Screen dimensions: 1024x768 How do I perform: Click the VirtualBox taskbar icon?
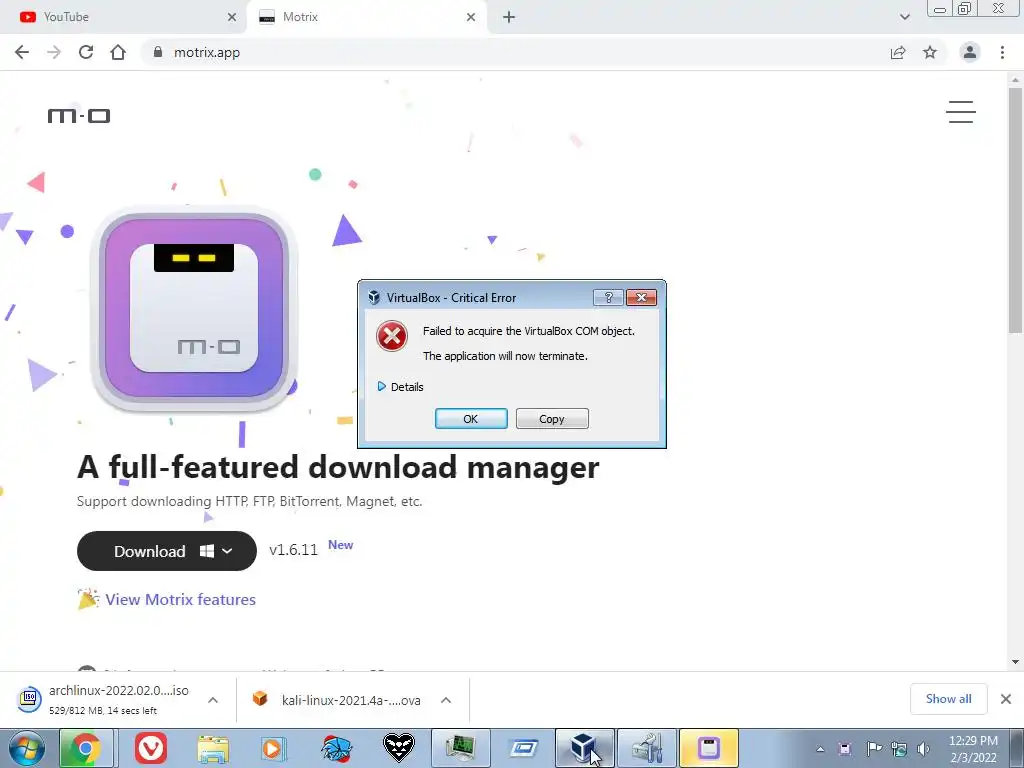tap(584, 748)
